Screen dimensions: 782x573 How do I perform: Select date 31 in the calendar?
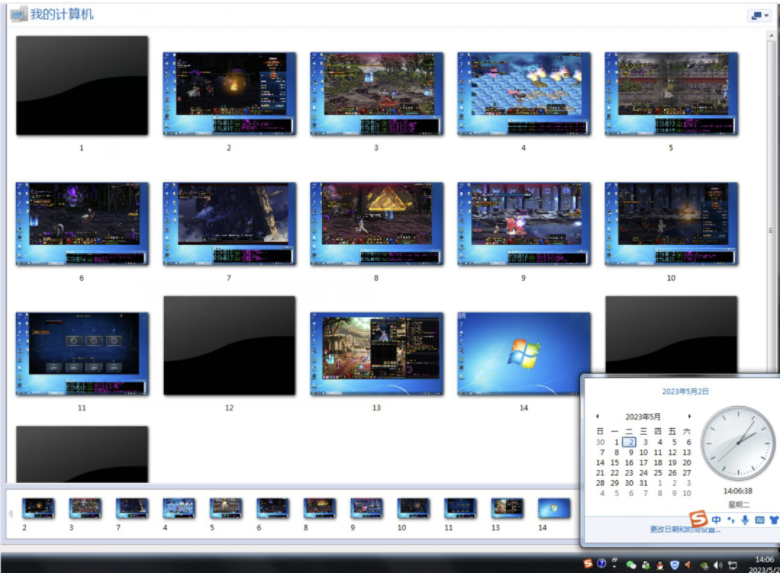(x=644, y=483)
